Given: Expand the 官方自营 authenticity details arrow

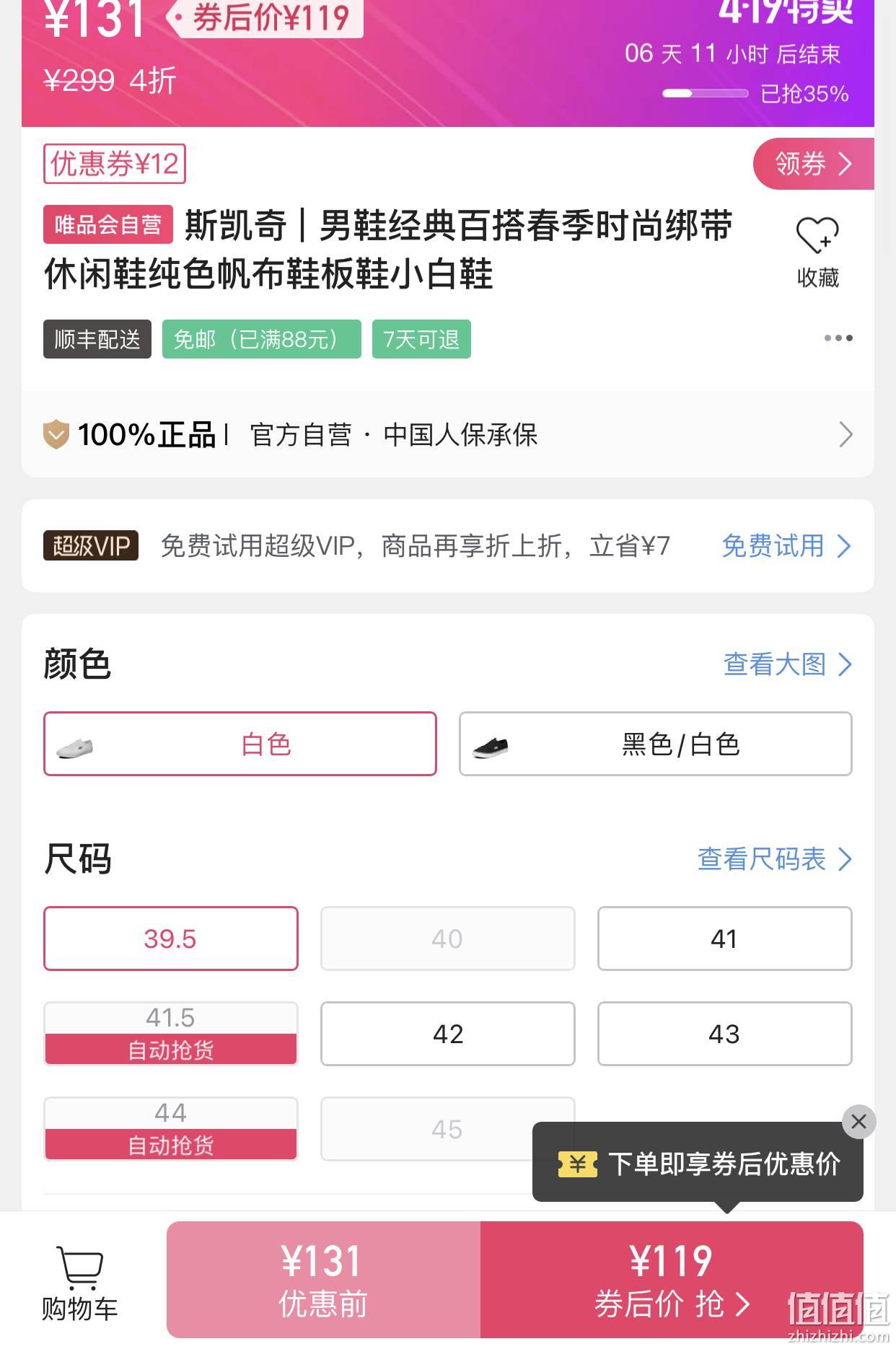Looking at the screenshot, I should pos(846,434).
